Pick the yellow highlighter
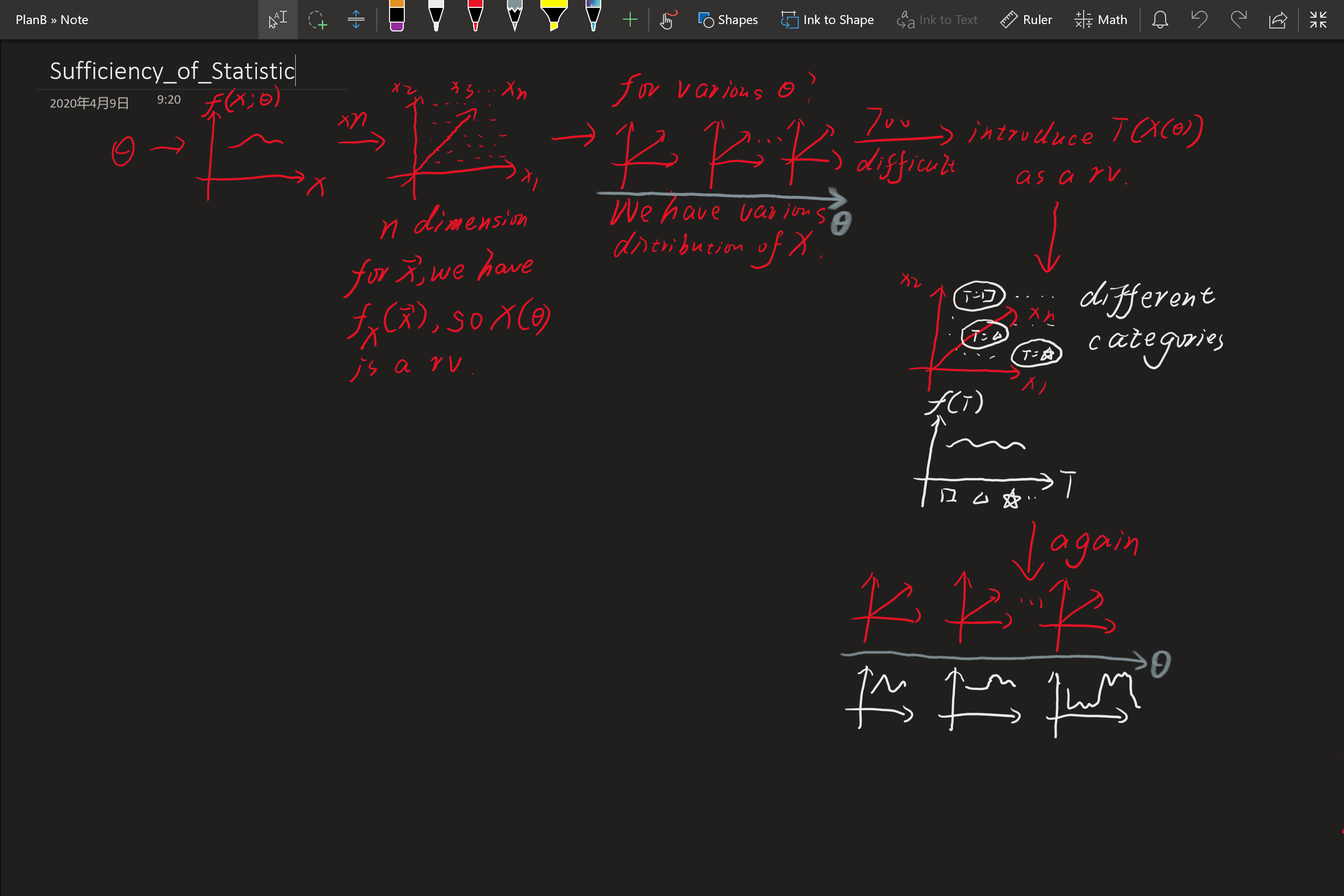 click(554, 19)
